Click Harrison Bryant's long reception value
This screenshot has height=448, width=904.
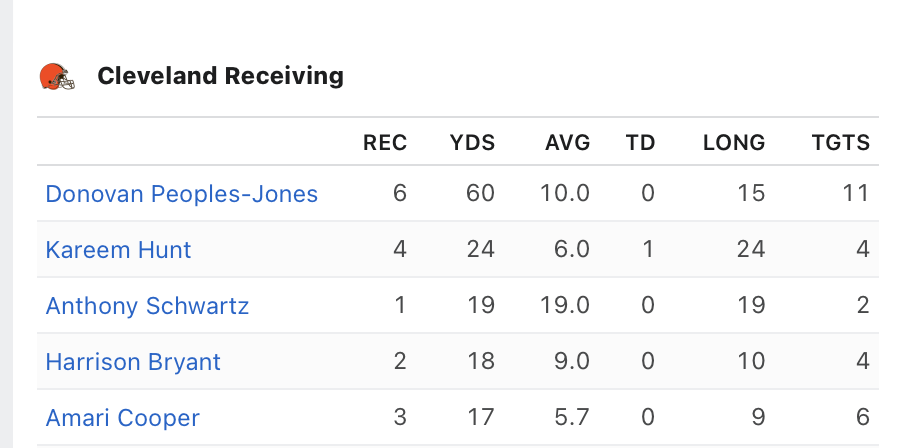[x=751, y=361]
